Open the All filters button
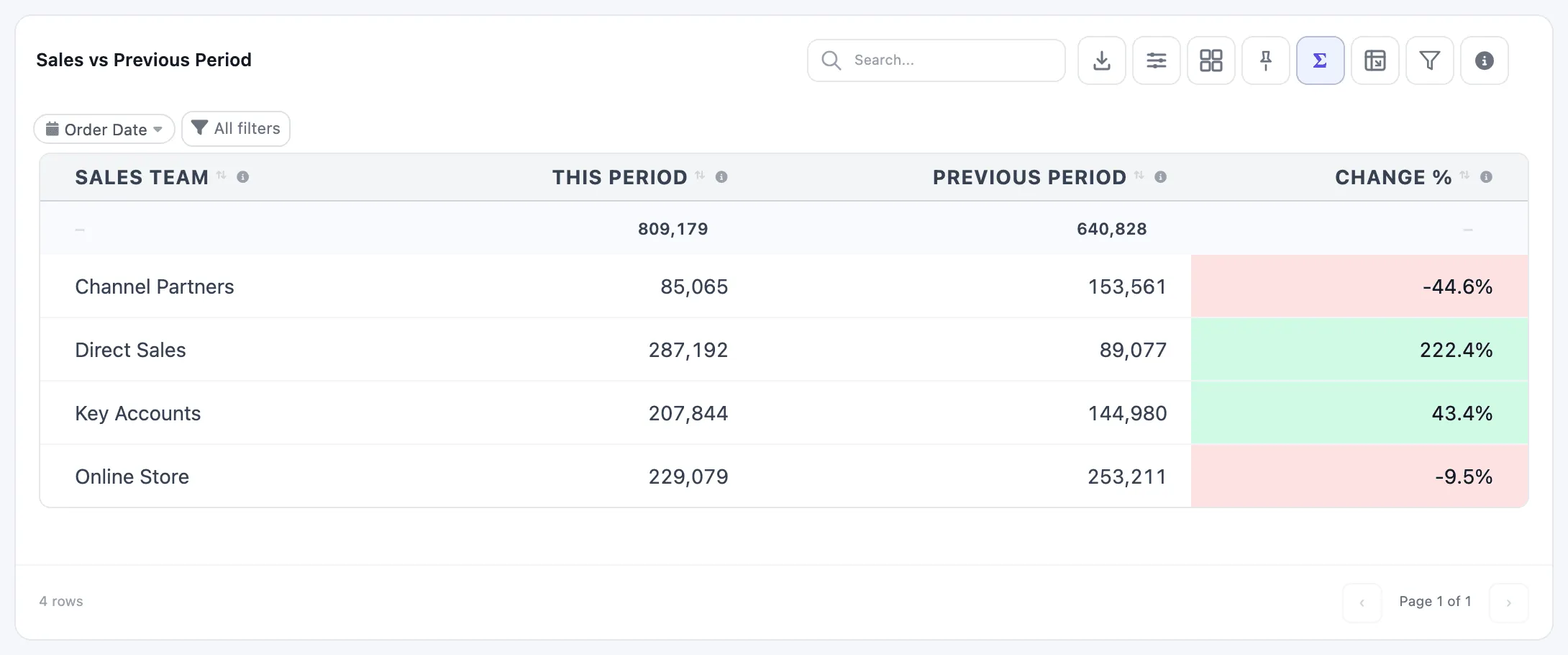1568x655 pixels. click(236, 129)
